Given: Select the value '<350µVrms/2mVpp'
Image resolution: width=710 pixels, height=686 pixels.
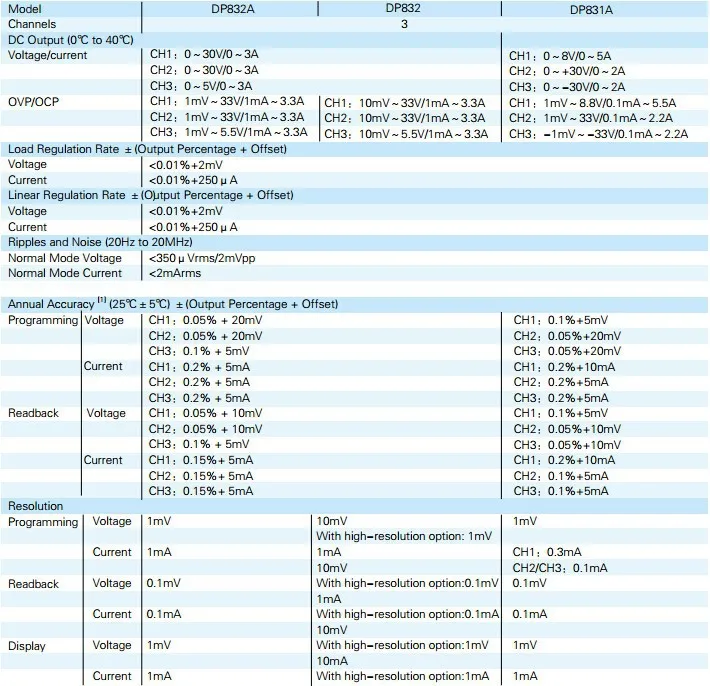Looking at the screenshot, I should pos(202,258).
